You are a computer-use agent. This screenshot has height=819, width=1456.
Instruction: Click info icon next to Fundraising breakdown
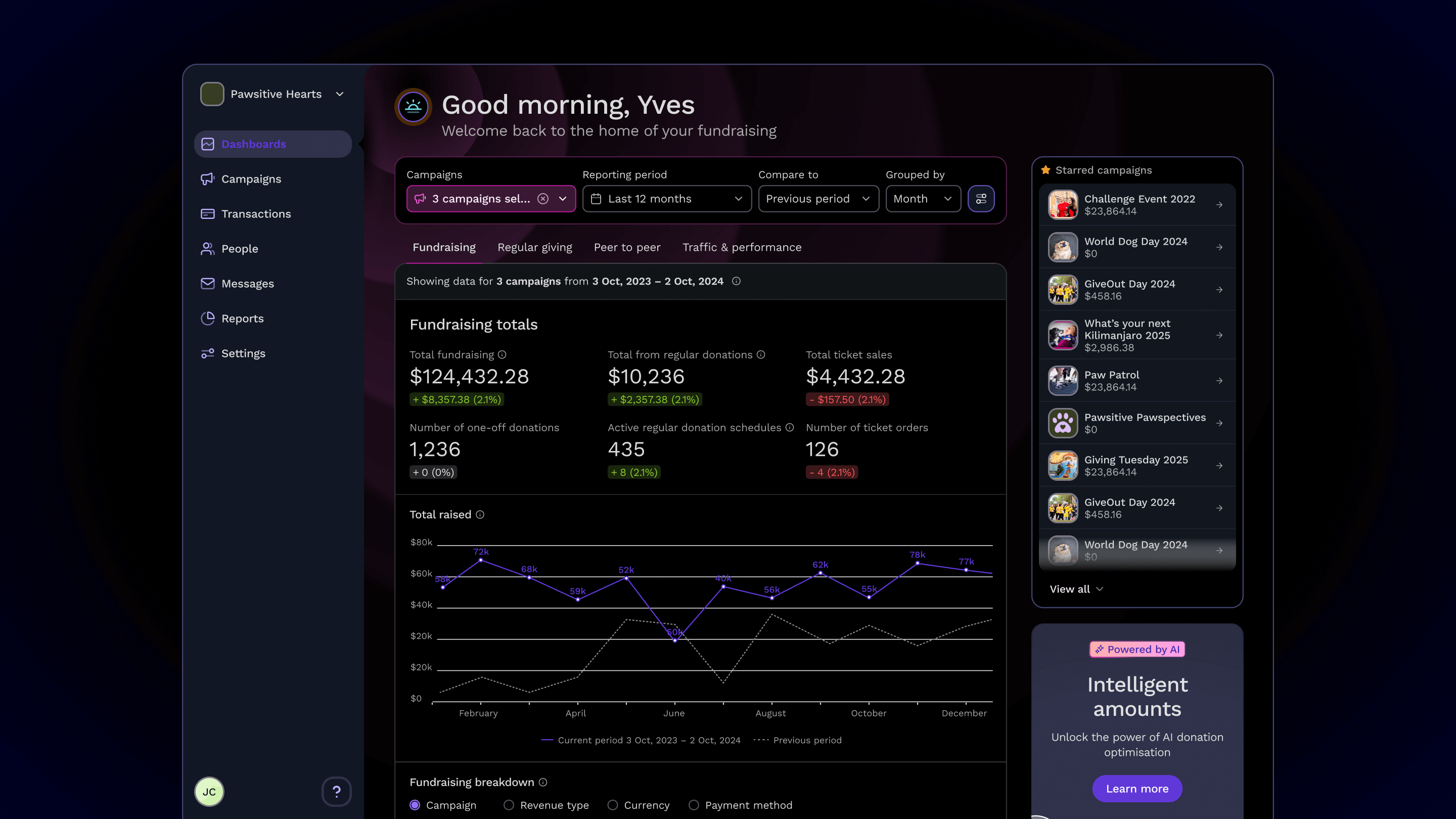(x=542, y=782)
